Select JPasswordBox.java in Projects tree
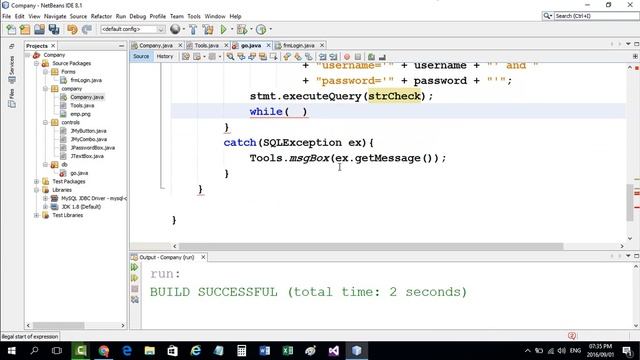640x360 pixels. 93,148
